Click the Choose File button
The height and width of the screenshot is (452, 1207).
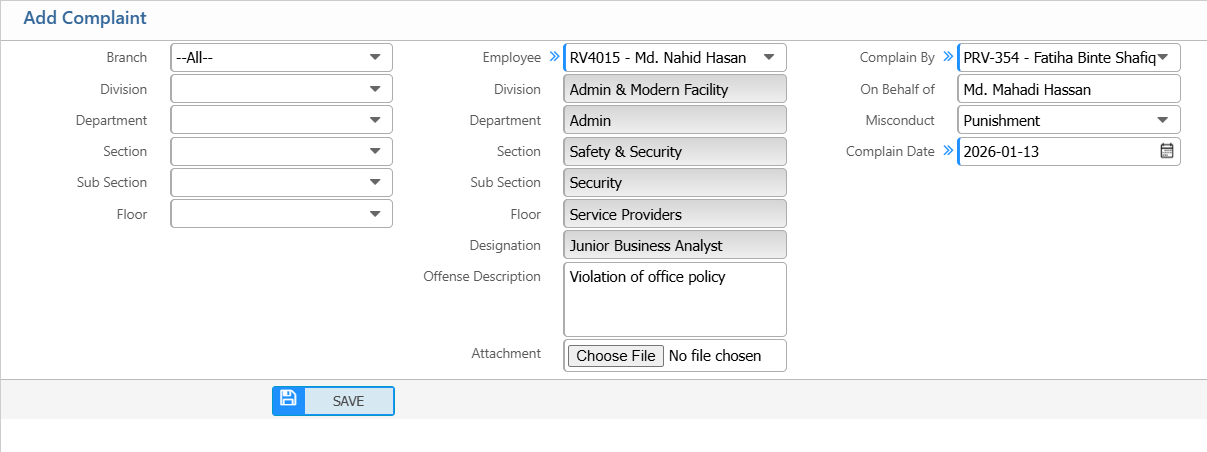click(616, 356)
